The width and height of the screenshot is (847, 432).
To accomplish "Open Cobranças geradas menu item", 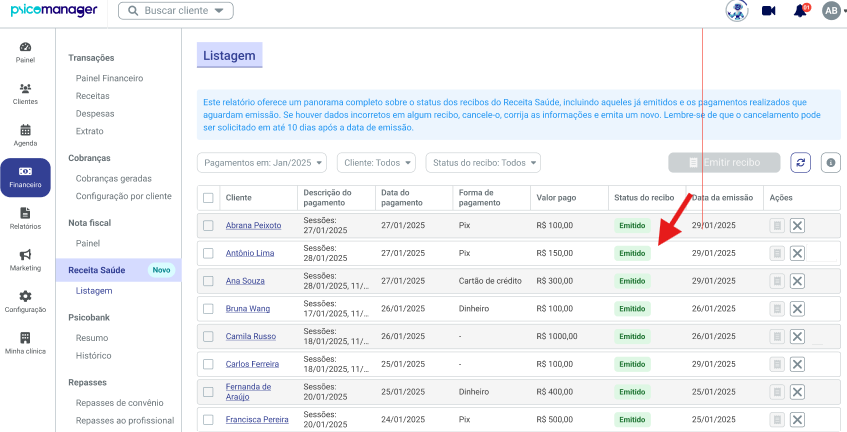I will (113, 178).
